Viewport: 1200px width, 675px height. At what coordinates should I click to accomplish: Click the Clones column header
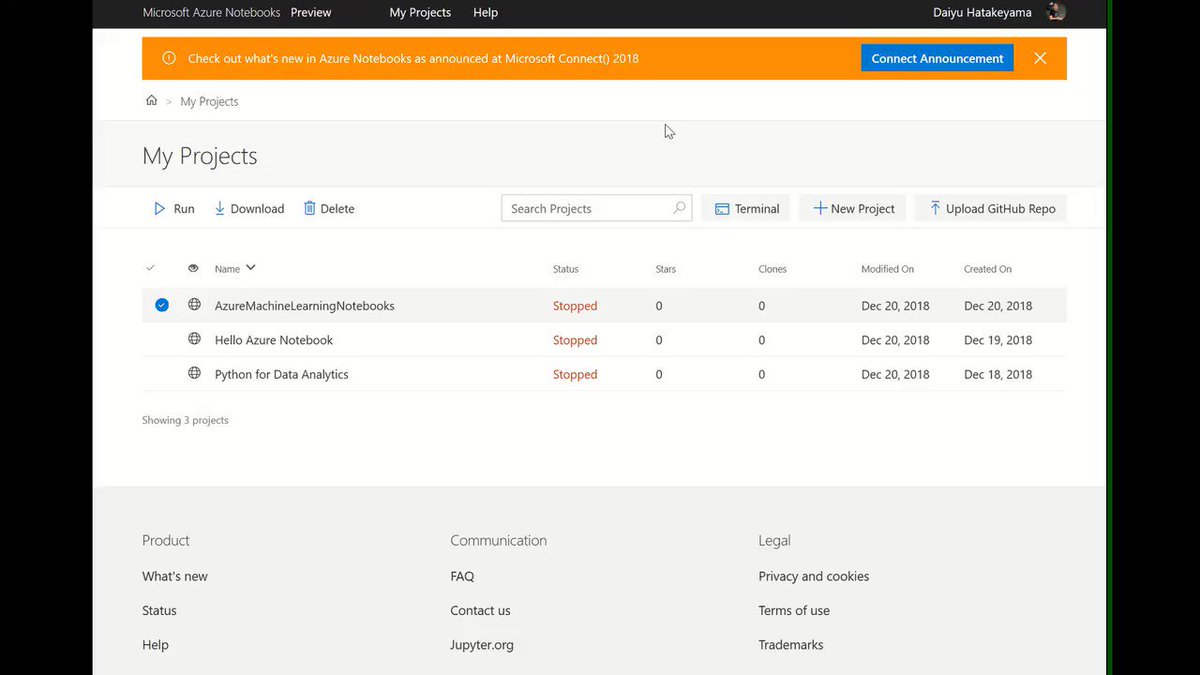pyautogui.click(x=773, y=269)
